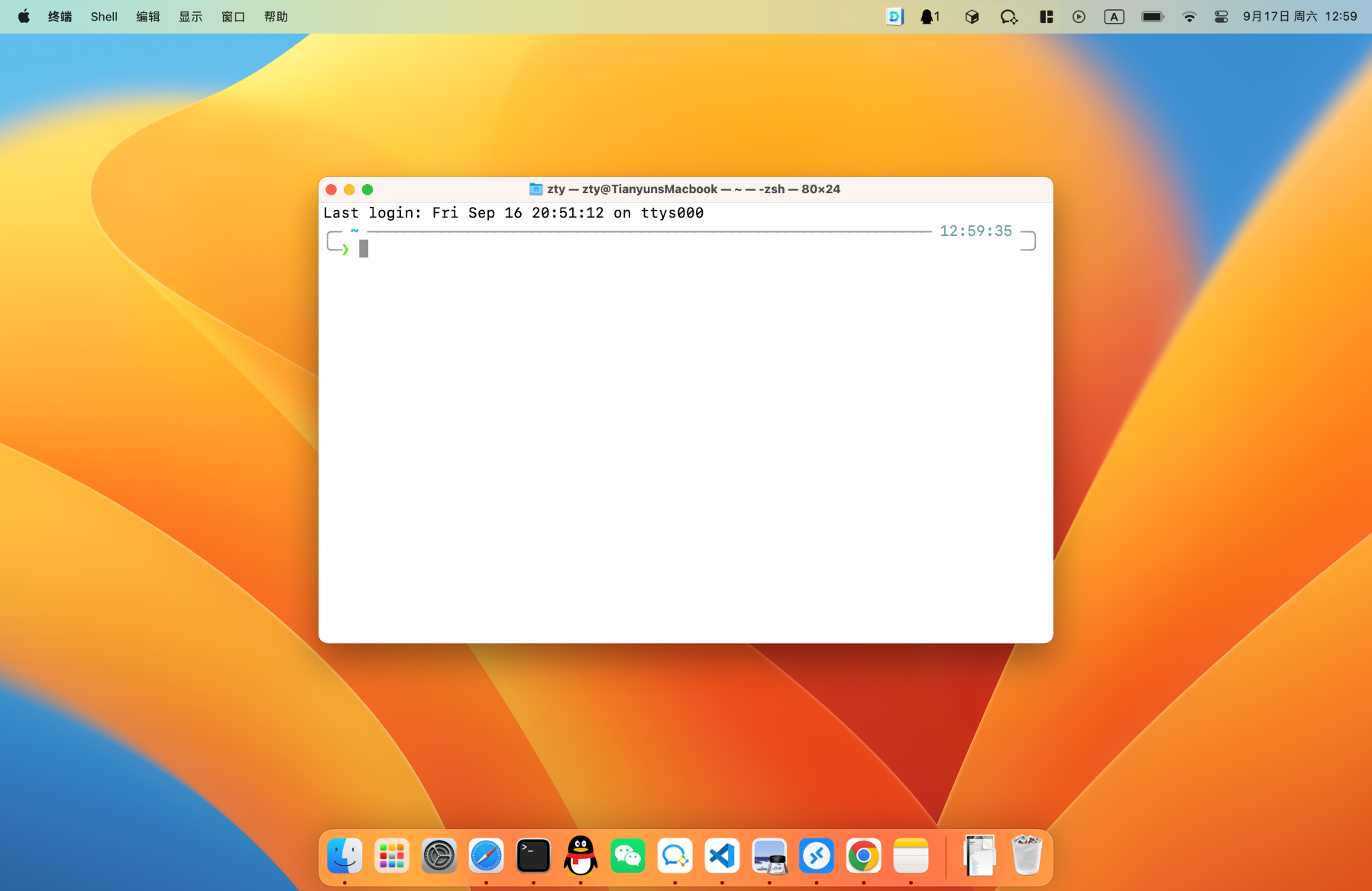
Task: Click the chat bubble menu bar icon
Action: pos(1009,16)
